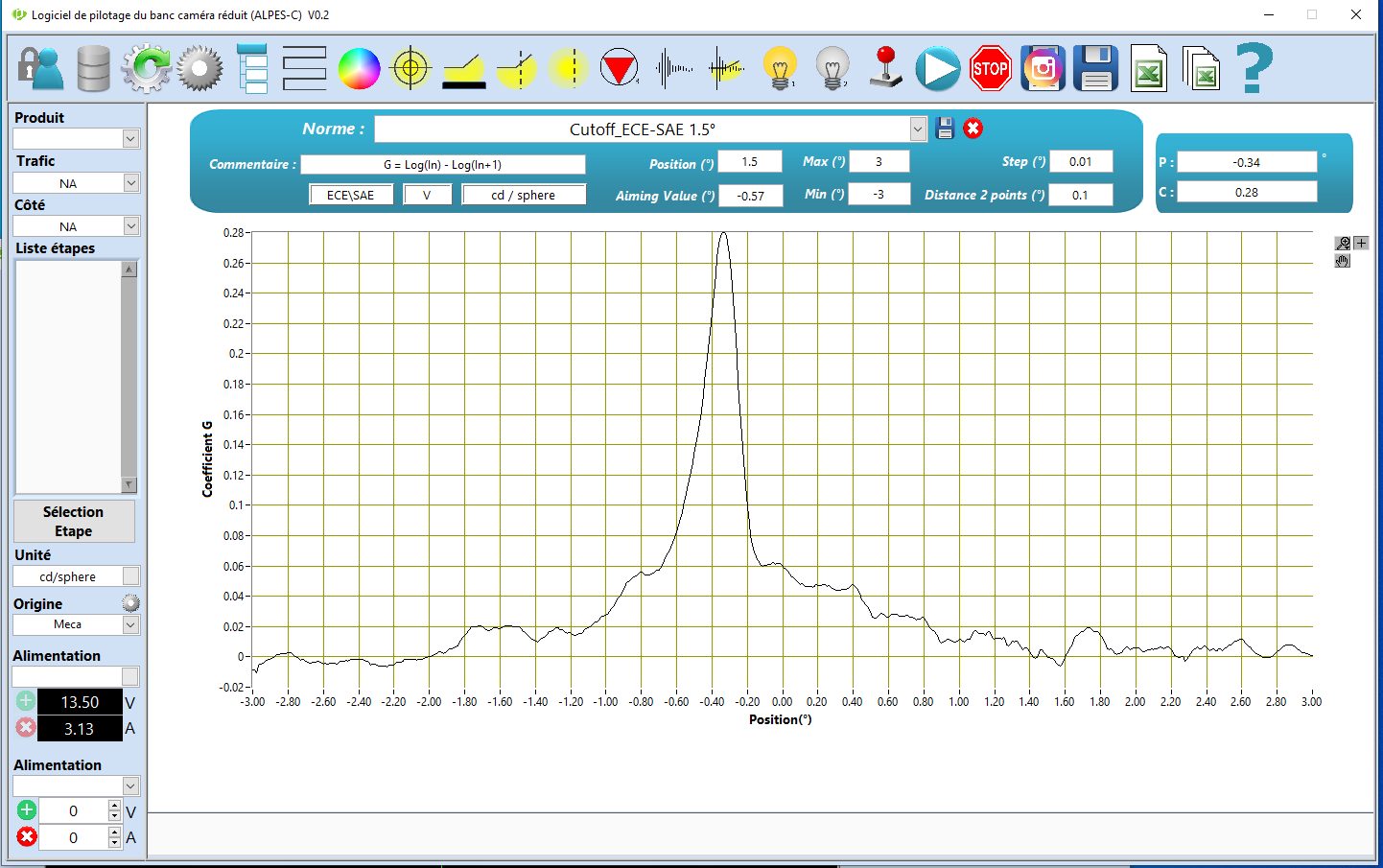The width and height of the screenshot is (1383, 868).
Task: Switch on the gray light bulb 2
Action: [832, 68]
